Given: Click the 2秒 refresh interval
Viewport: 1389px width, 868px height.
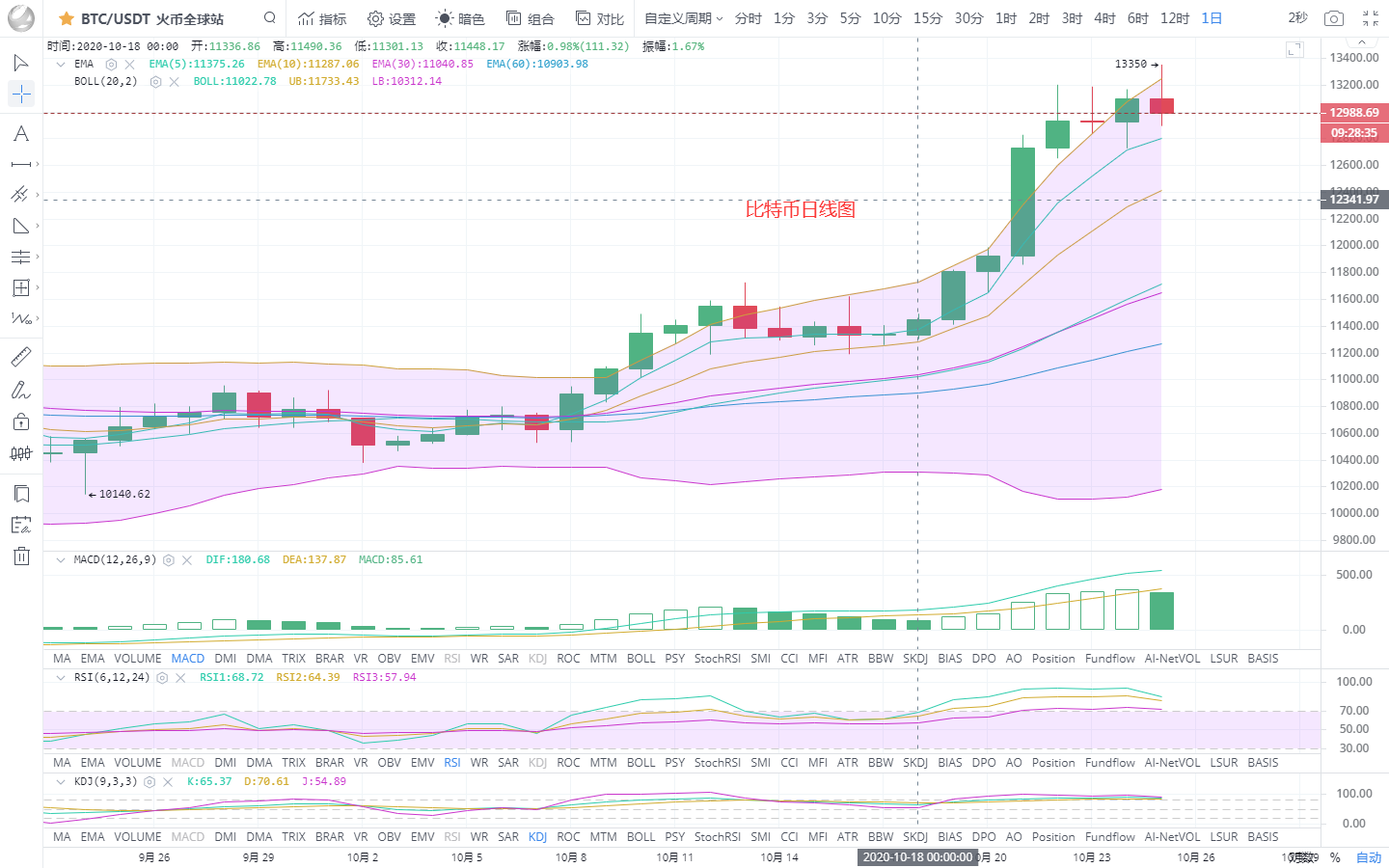Looking at the screenshot, I should pos(1298,18).
